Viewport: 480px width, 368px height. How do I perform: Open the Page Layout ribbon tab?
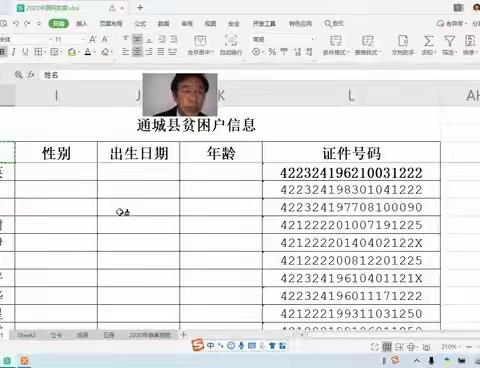111,24
